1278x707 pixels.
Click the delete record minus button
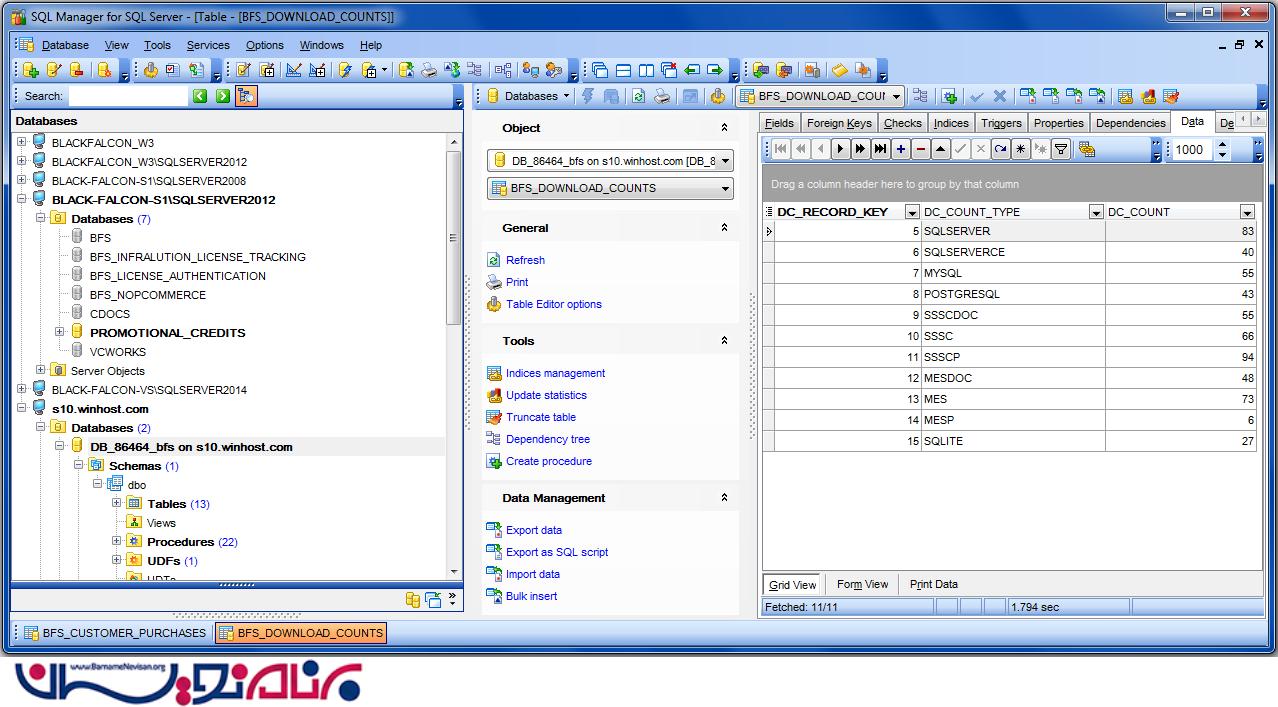point(921,149)
